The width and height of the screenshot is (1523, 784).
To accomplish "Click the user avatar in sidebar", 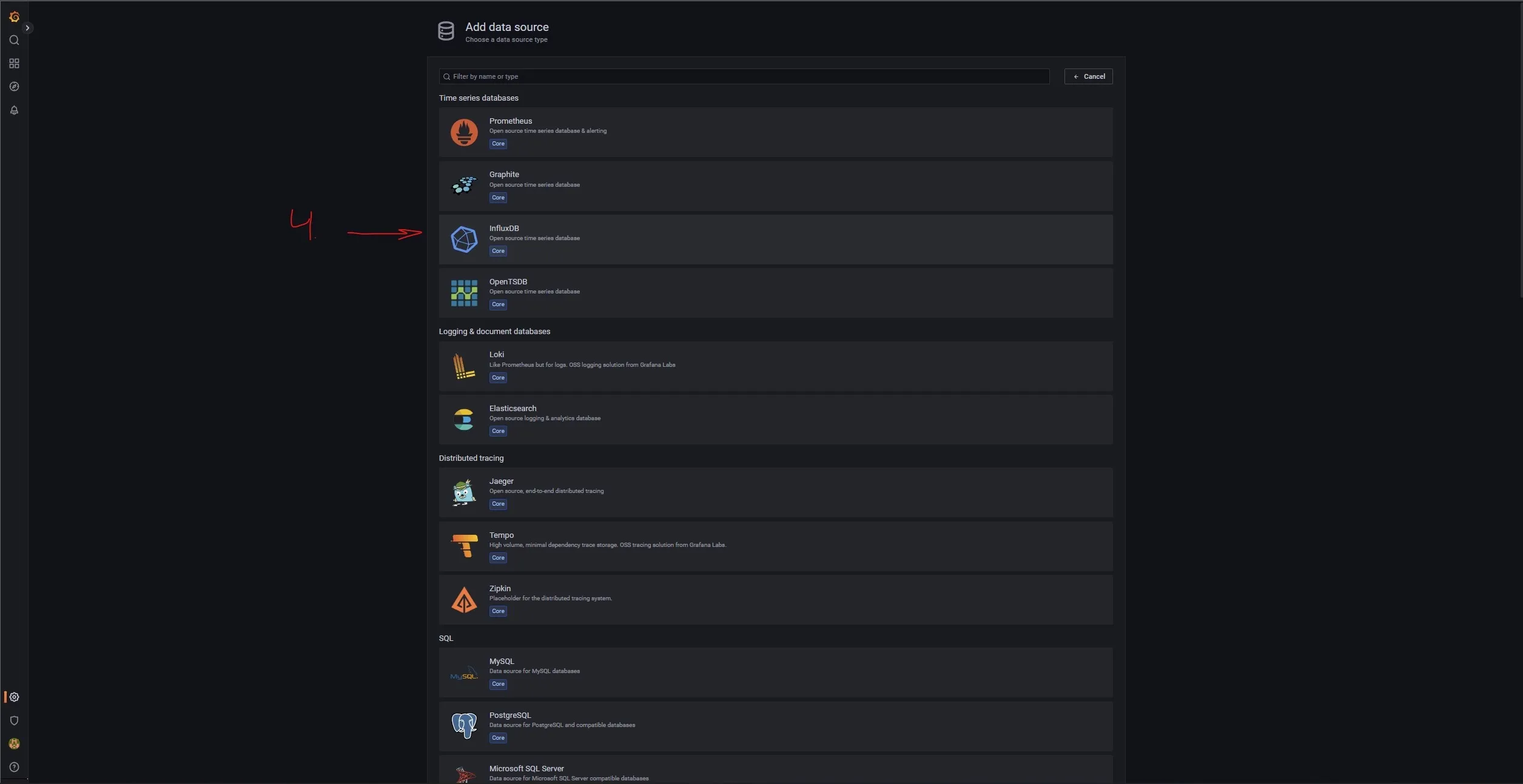I will pos(14,744).
